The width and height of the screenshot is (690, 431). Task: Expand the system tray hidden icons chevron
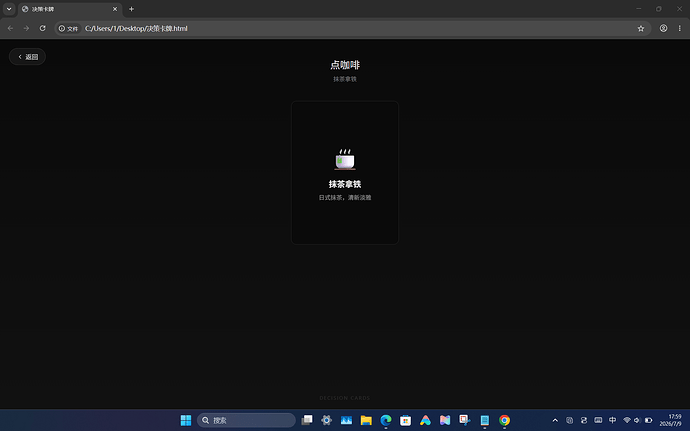click(x=555, y=420)
